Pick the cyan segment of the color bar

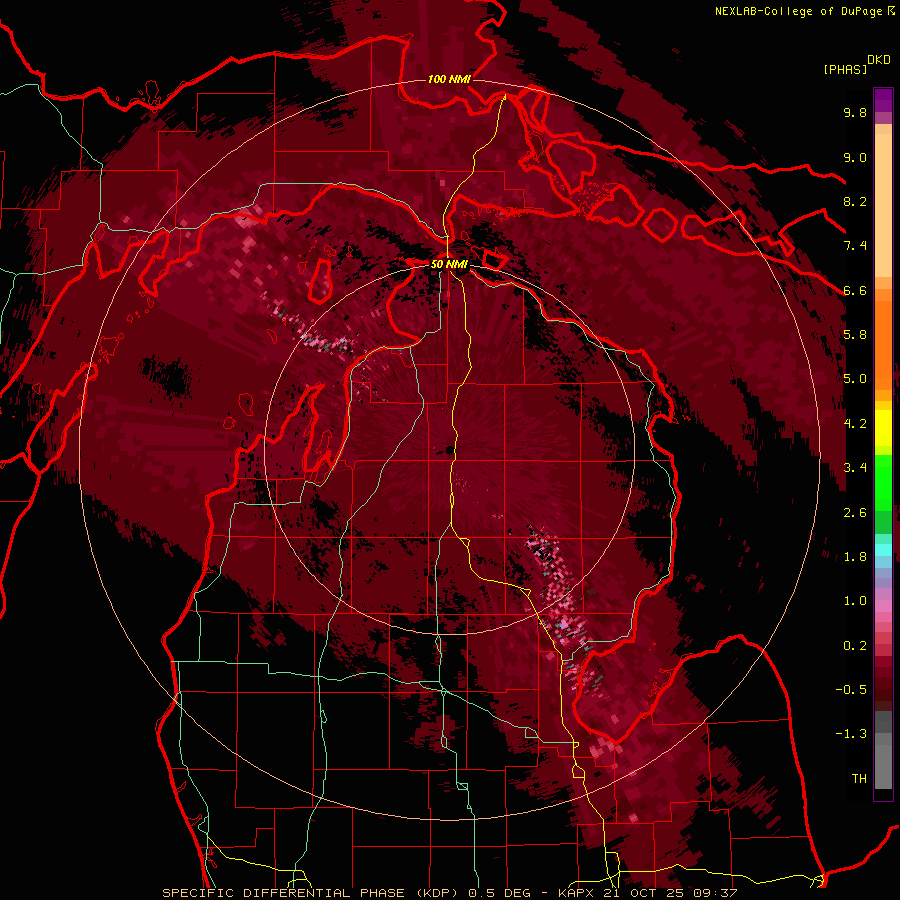click(x=883, y=550)
